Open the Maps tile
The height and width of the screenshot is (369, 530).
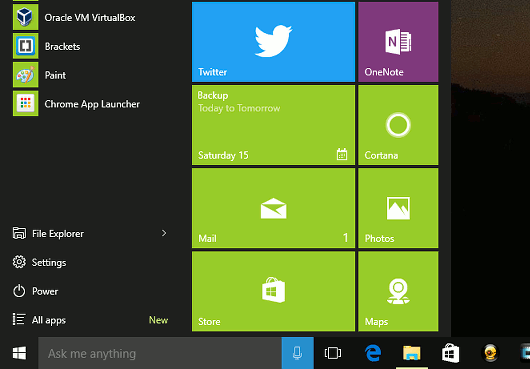[398, 291]
